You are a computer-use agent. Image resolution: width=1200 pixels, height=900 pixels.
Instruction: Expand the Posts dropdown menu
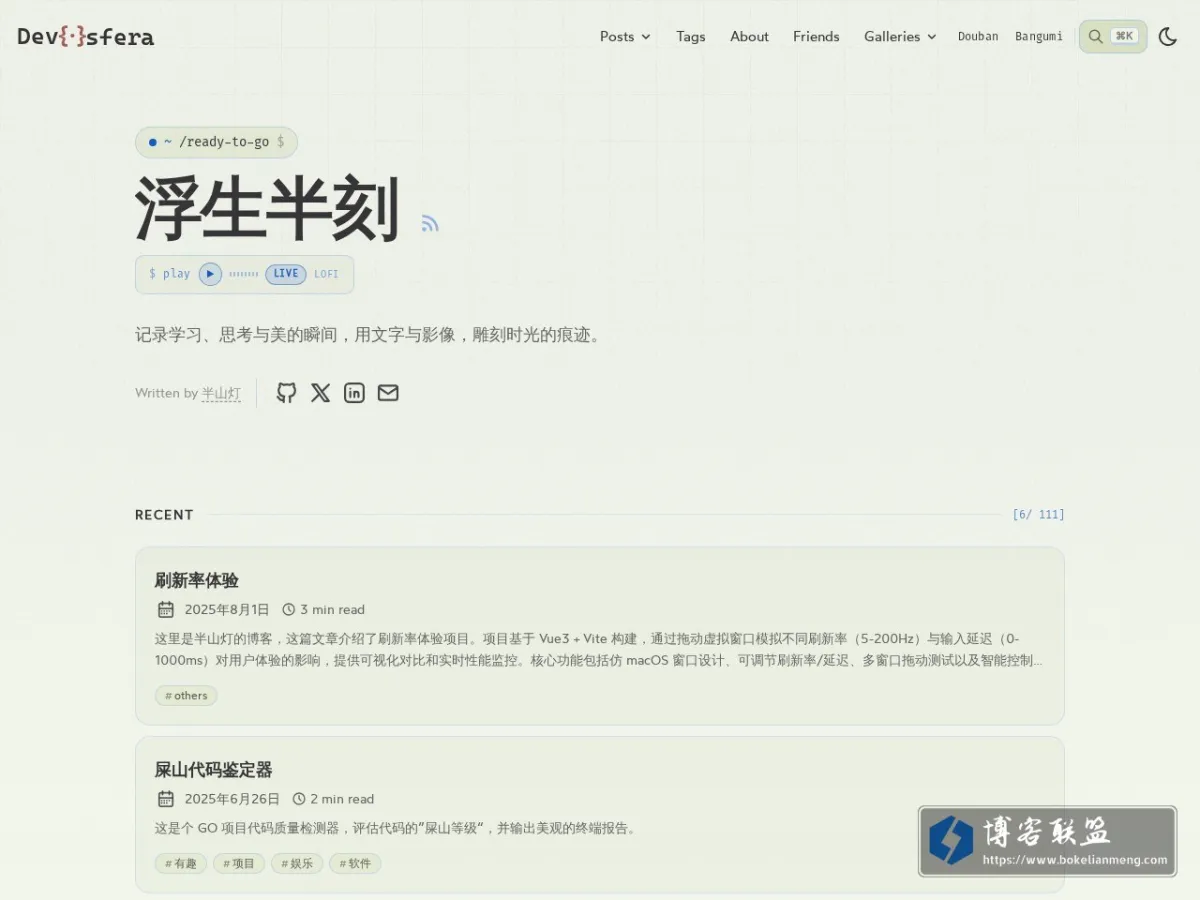click(x=625, y=36)
